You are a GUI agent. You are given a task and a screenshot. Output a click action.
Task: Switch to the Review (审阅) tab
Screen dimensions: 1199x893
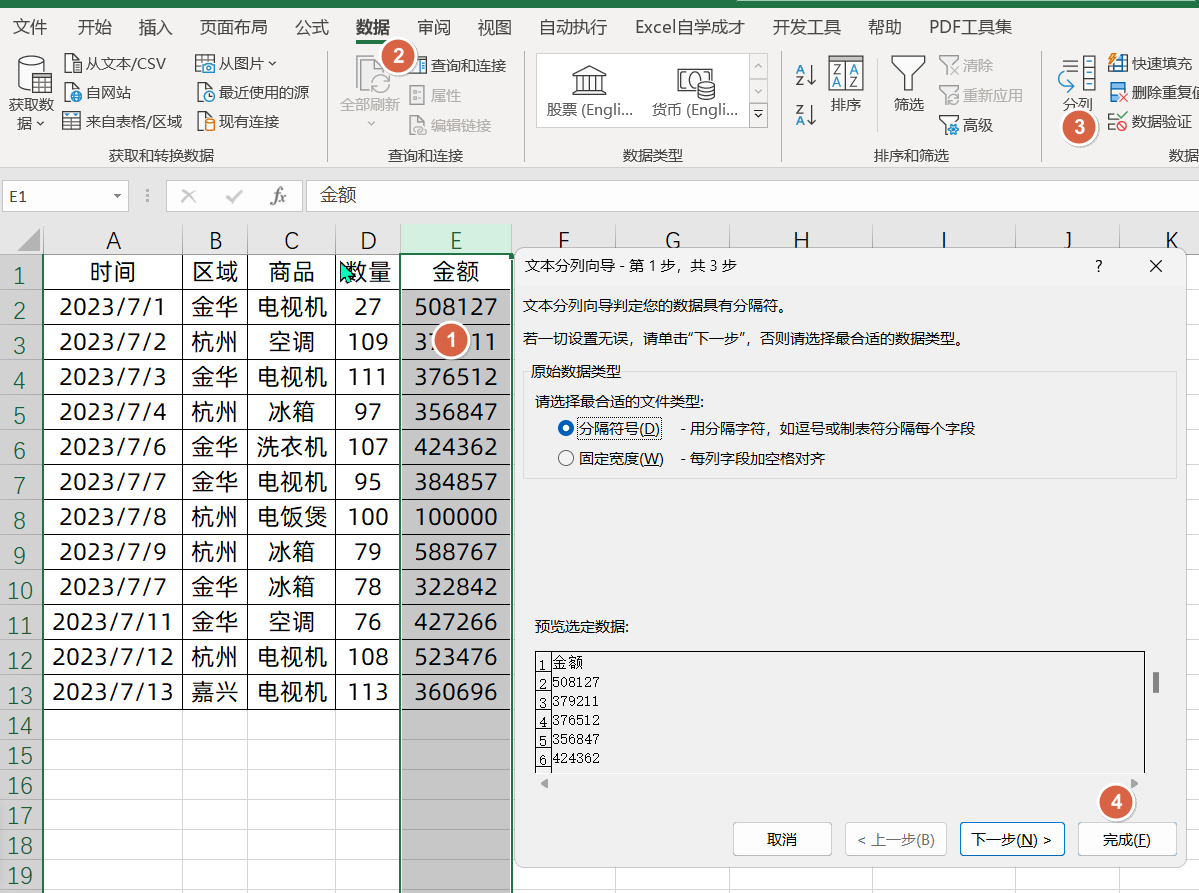[434, 28]
